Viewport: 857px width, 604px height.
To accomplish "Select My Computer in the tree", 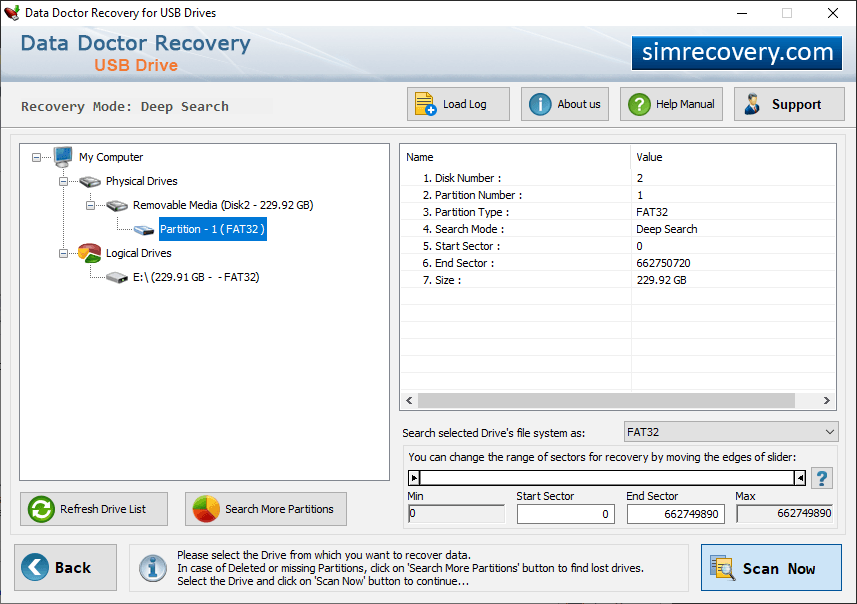I will [x=111, y=157].
